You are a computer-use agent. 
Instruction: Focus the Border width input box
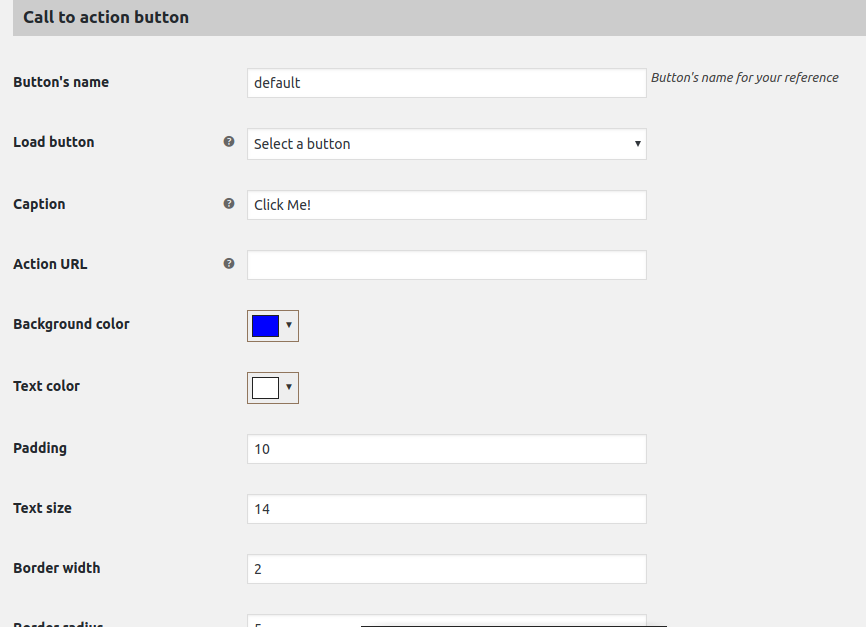446,569
